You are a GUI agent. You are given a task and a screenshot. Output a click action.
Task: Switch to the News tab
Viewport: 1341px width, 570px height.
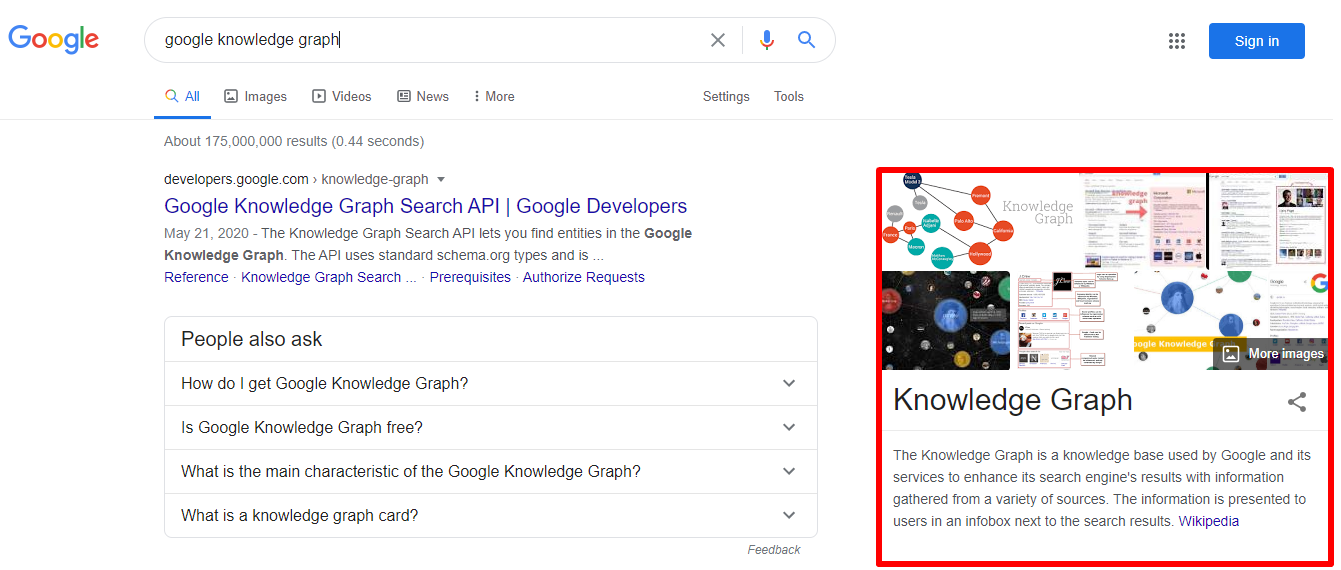coord(423,97)
